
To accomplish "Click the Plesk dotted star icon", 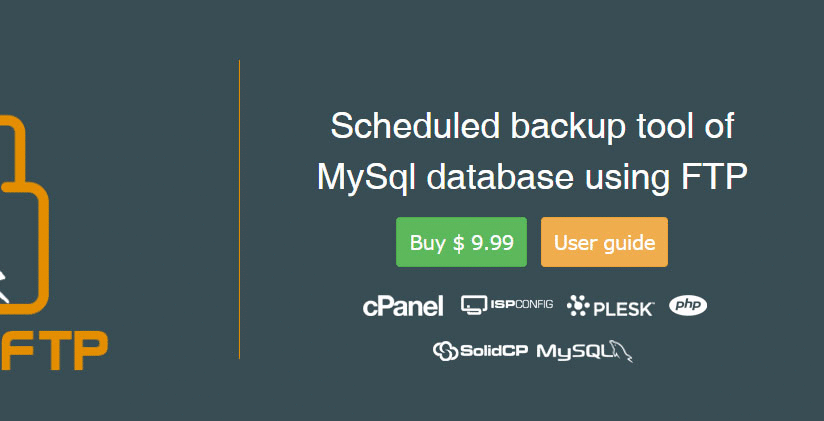I will (578, 306).
